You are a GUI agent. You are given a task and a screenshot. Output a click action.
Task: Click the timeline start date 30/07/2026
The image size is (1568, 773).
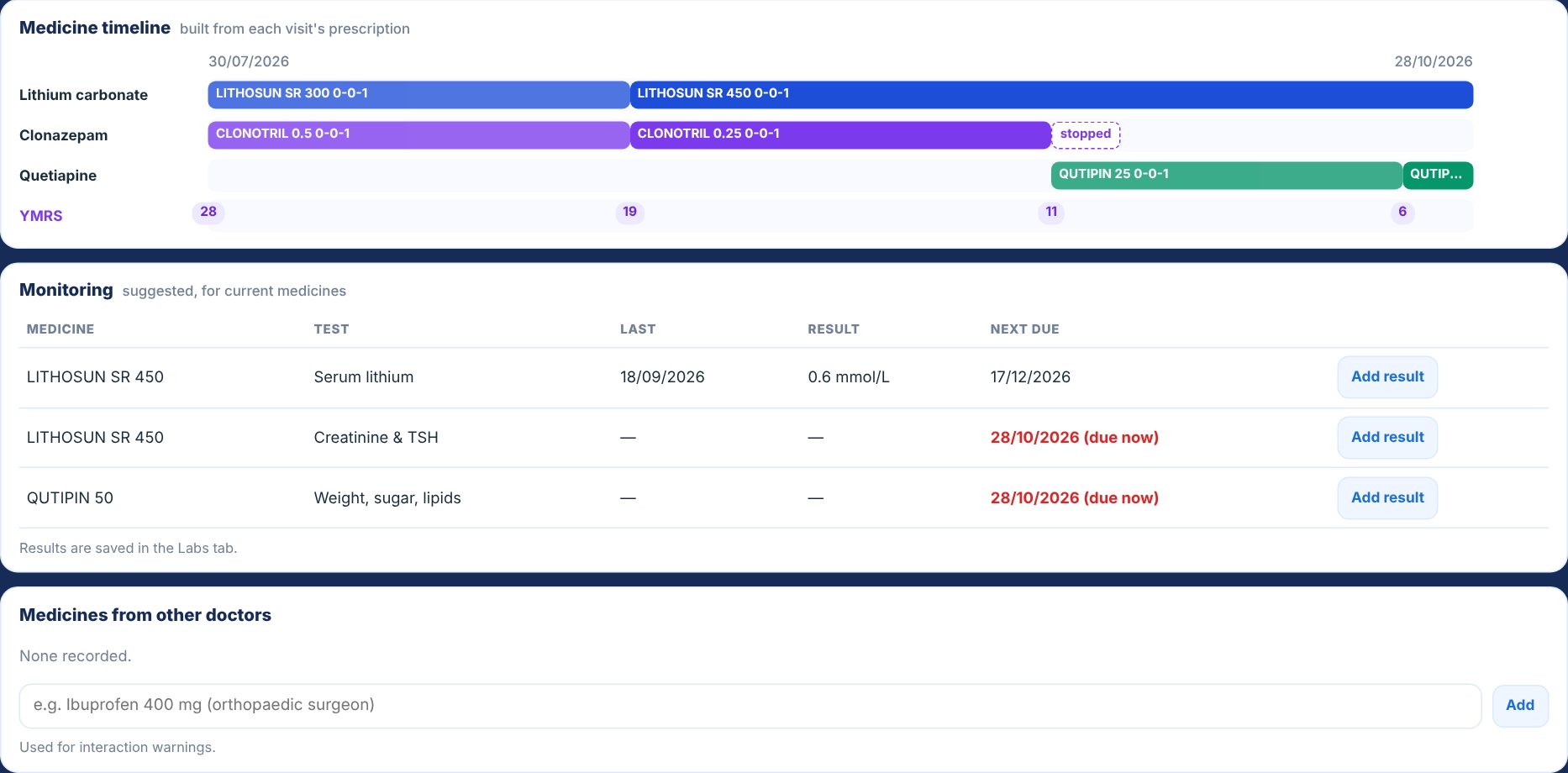point(249,61)
